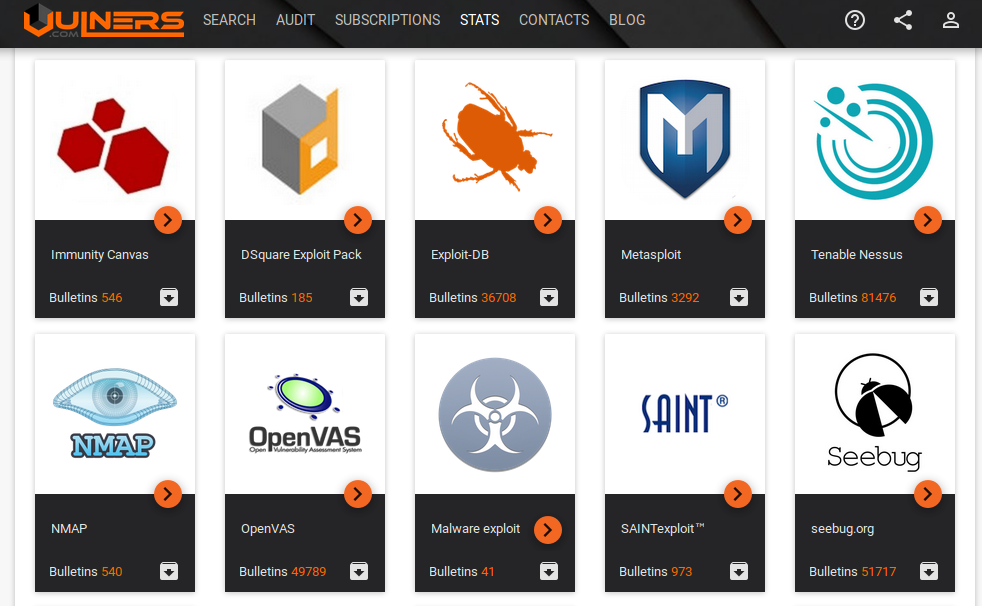Screen dimensions: 982x606
Task: Download DSquare Exploit Pack bulletins archive
Action: pos(359,297)
